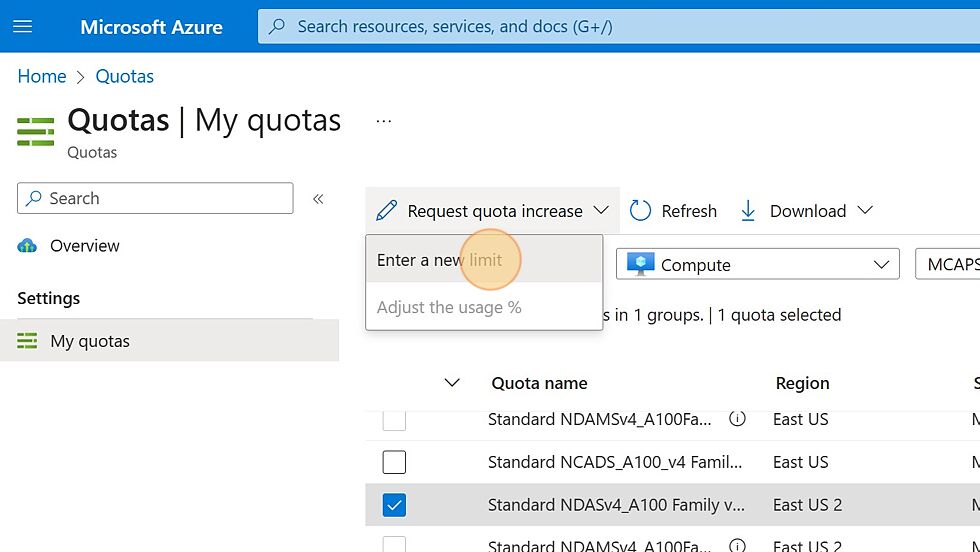Click info icon for NDAMSv4_A100Fa East US

click(738, 419)
